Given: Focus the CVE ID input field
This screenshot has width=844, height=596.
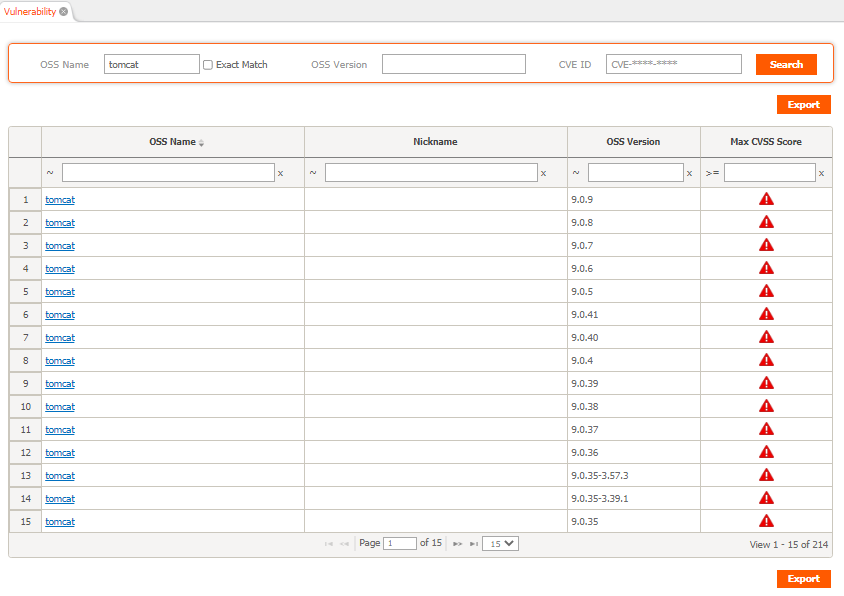Looking at the screenshot, I should (x=673, y=64).
